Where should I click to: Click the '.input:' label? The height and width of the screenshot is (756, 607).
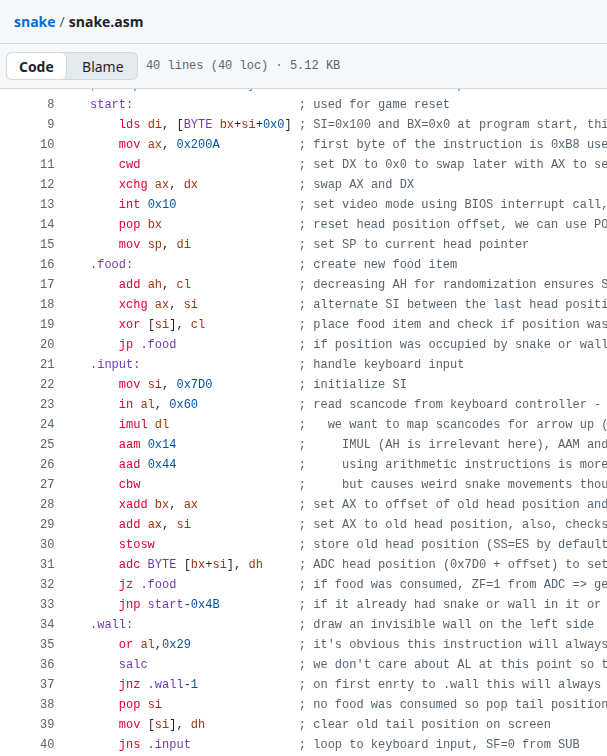[115, 364]
